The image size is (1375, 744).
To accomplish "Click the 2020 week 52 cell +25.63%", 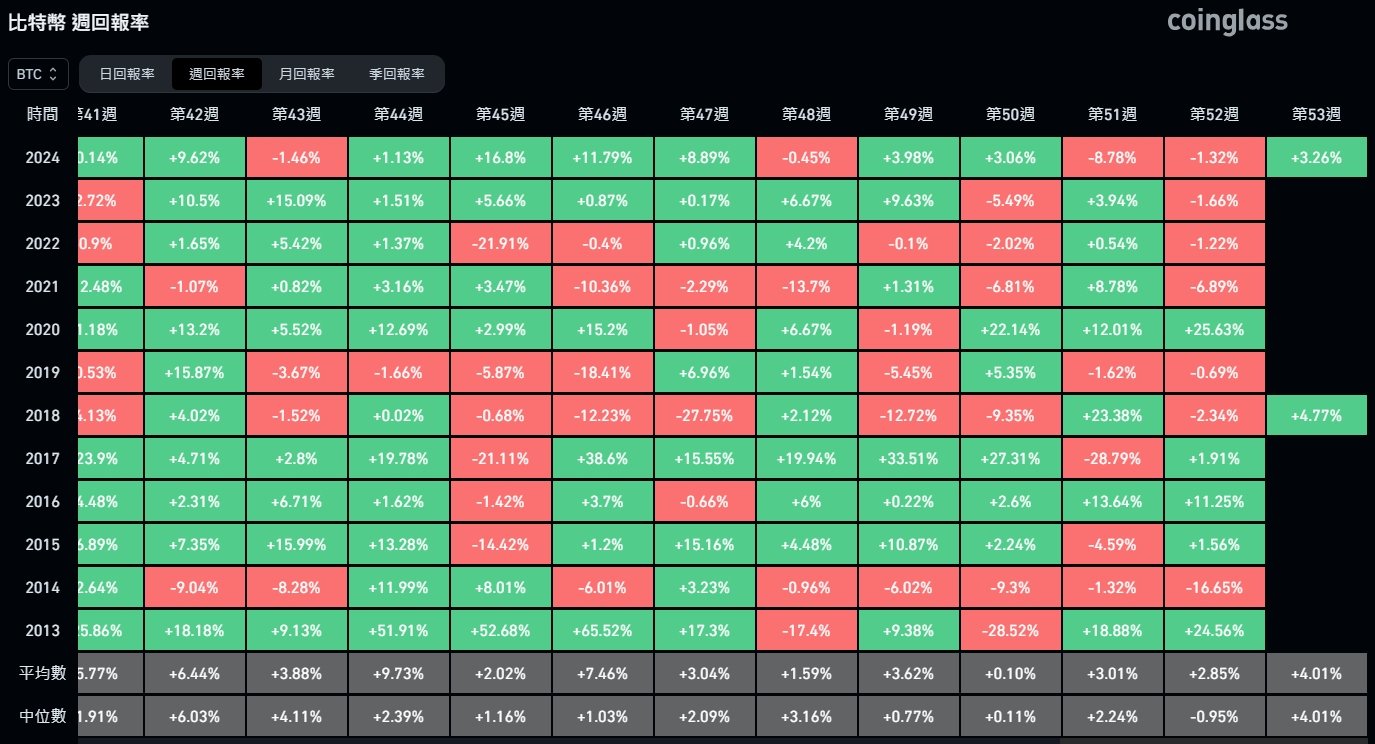I will coord(1214,330).
